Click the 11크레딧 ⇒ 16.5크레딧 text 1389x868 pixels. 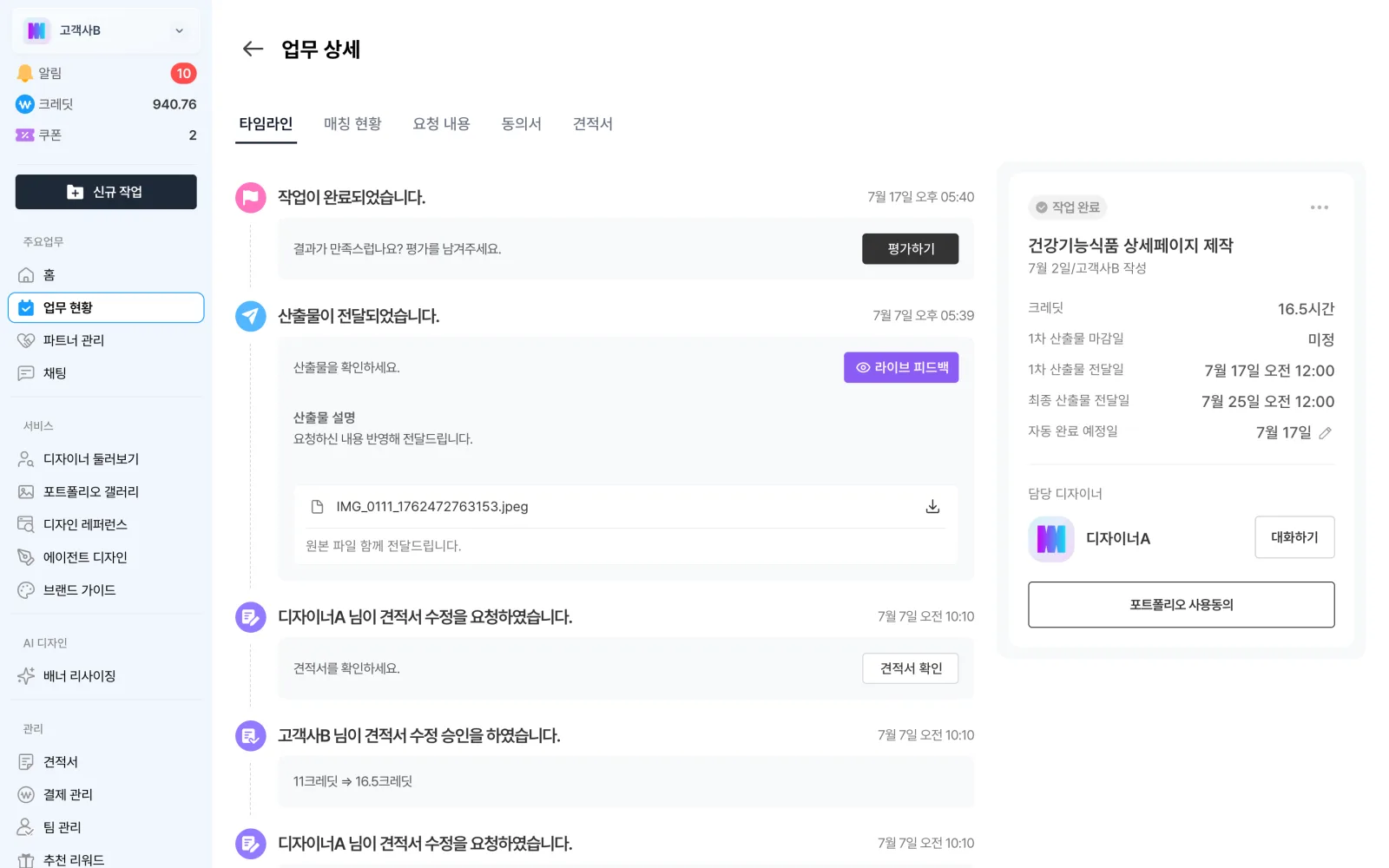coord(352,781)
